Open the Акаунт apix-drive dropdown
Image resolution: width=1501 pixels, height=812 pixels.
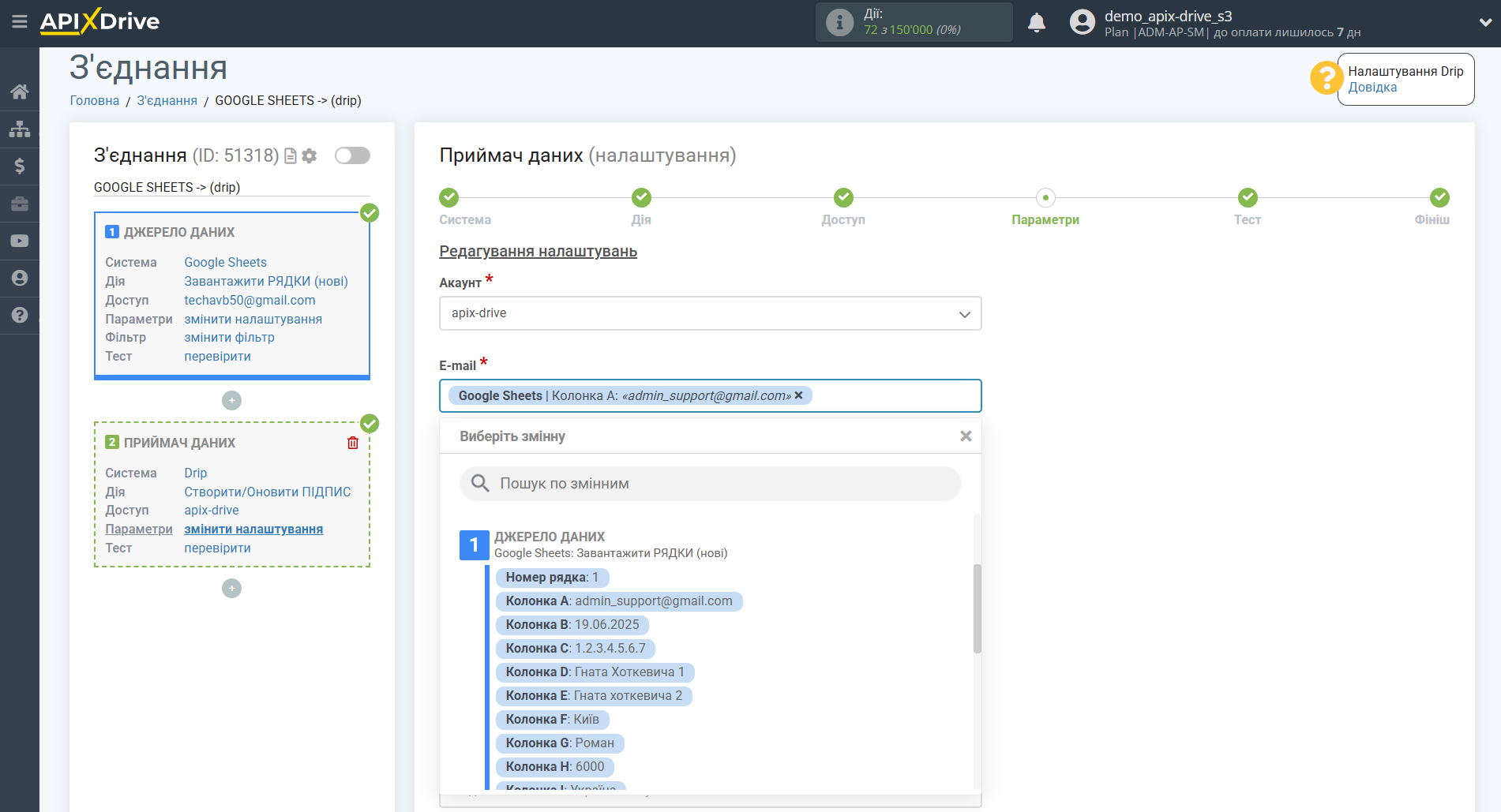710,313
